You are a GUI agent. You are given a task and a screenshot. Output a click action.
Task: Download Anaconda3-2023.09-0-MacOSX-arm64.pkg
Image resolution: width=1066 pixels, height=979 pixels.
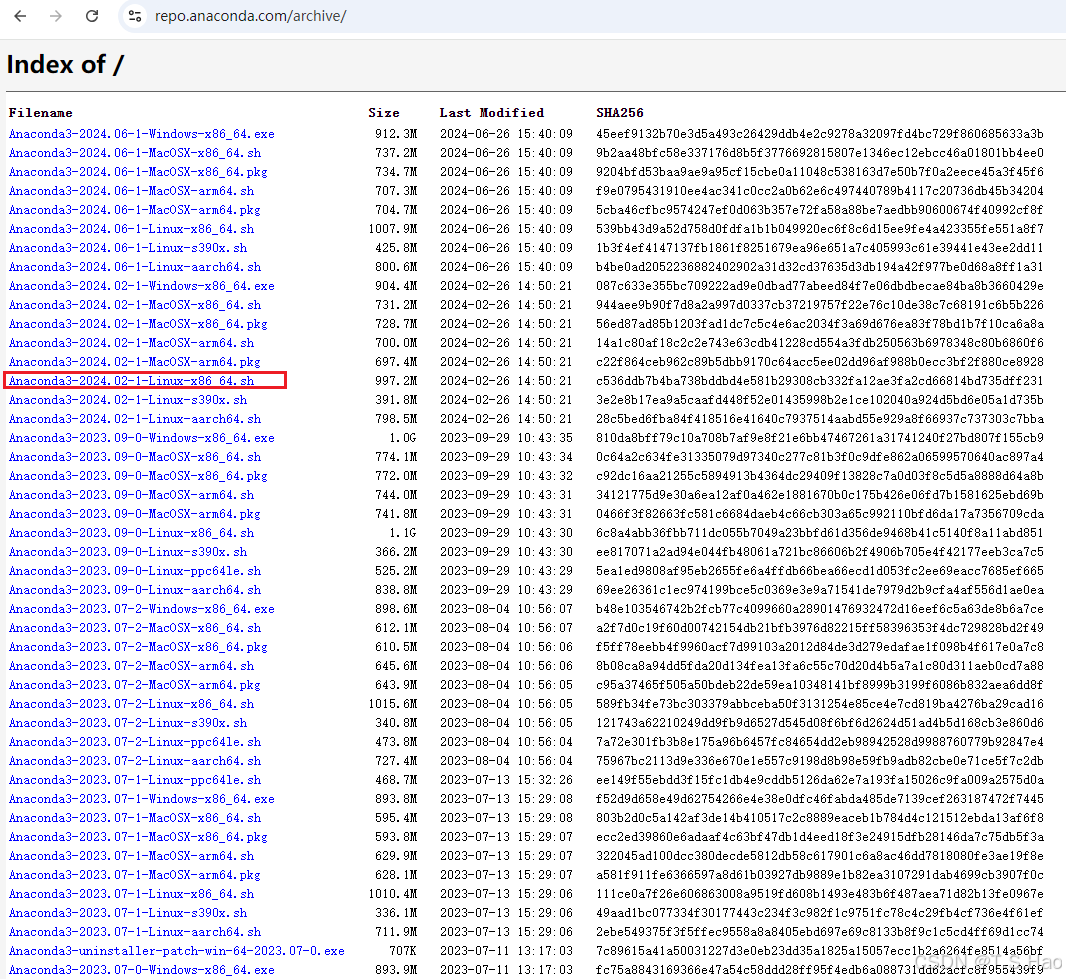pos(135,515)
